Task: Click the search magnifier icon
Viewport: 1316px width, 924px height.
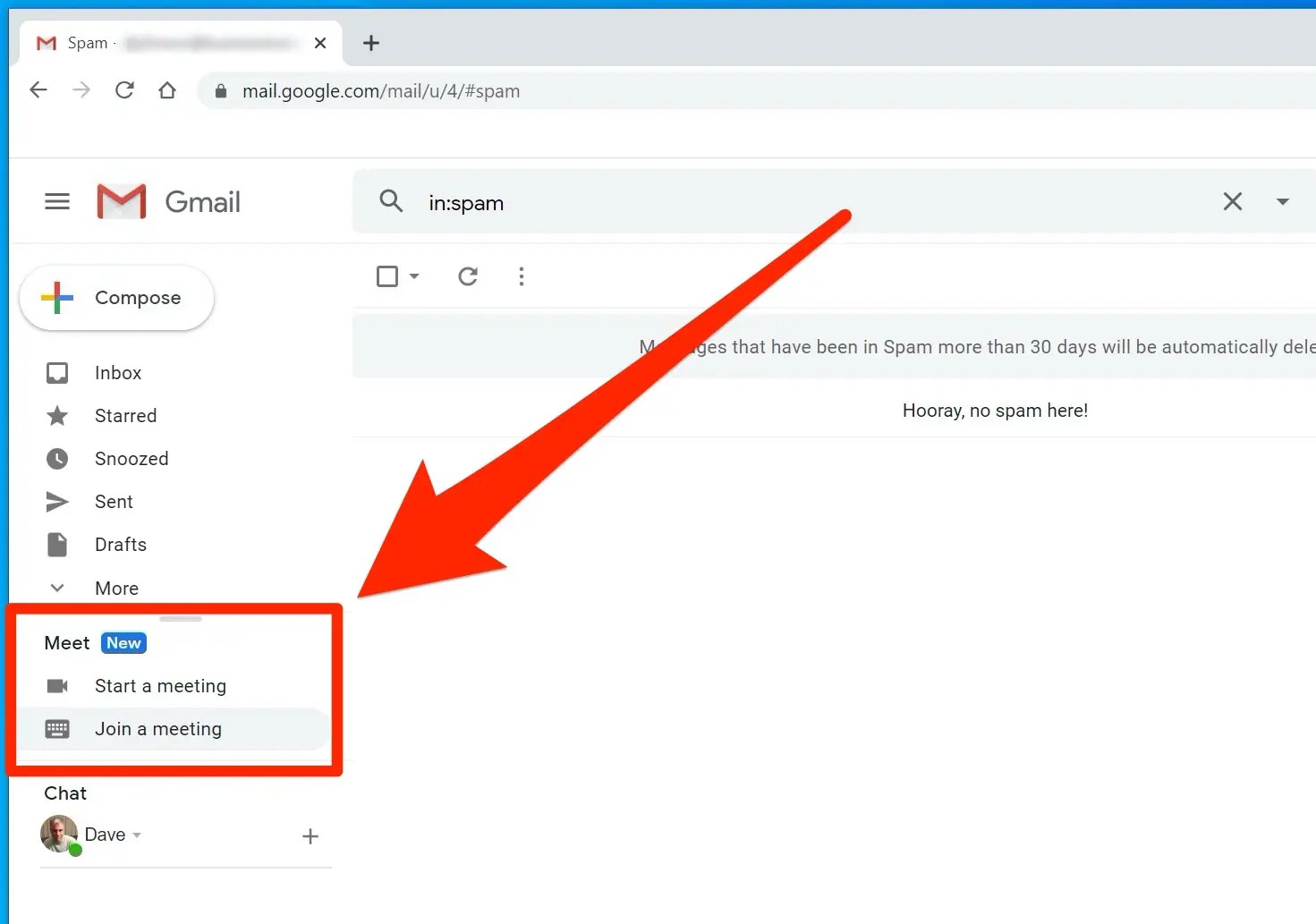Action: click(x=391, y=201)
